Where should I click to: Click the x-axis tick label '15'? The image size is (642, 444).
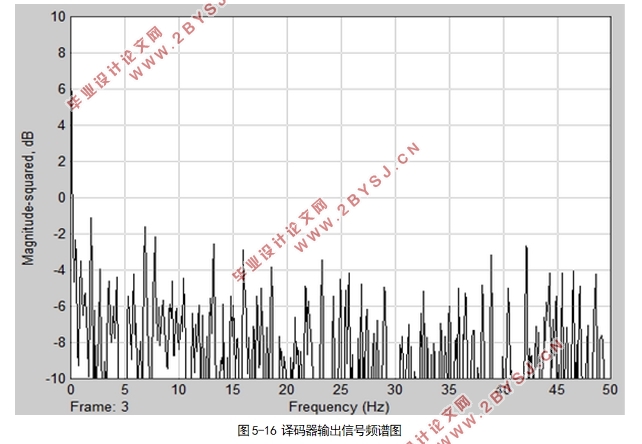coord(233,390)
